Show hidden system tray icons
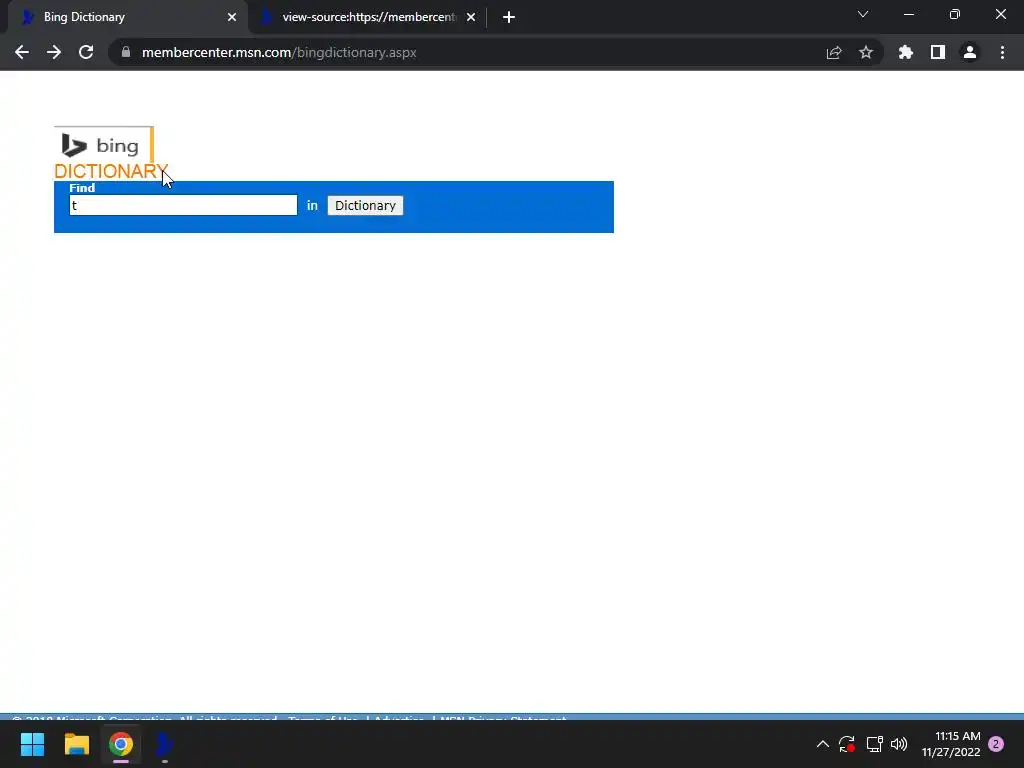Viewport: 1024px width, 768px height. point(823,744)
